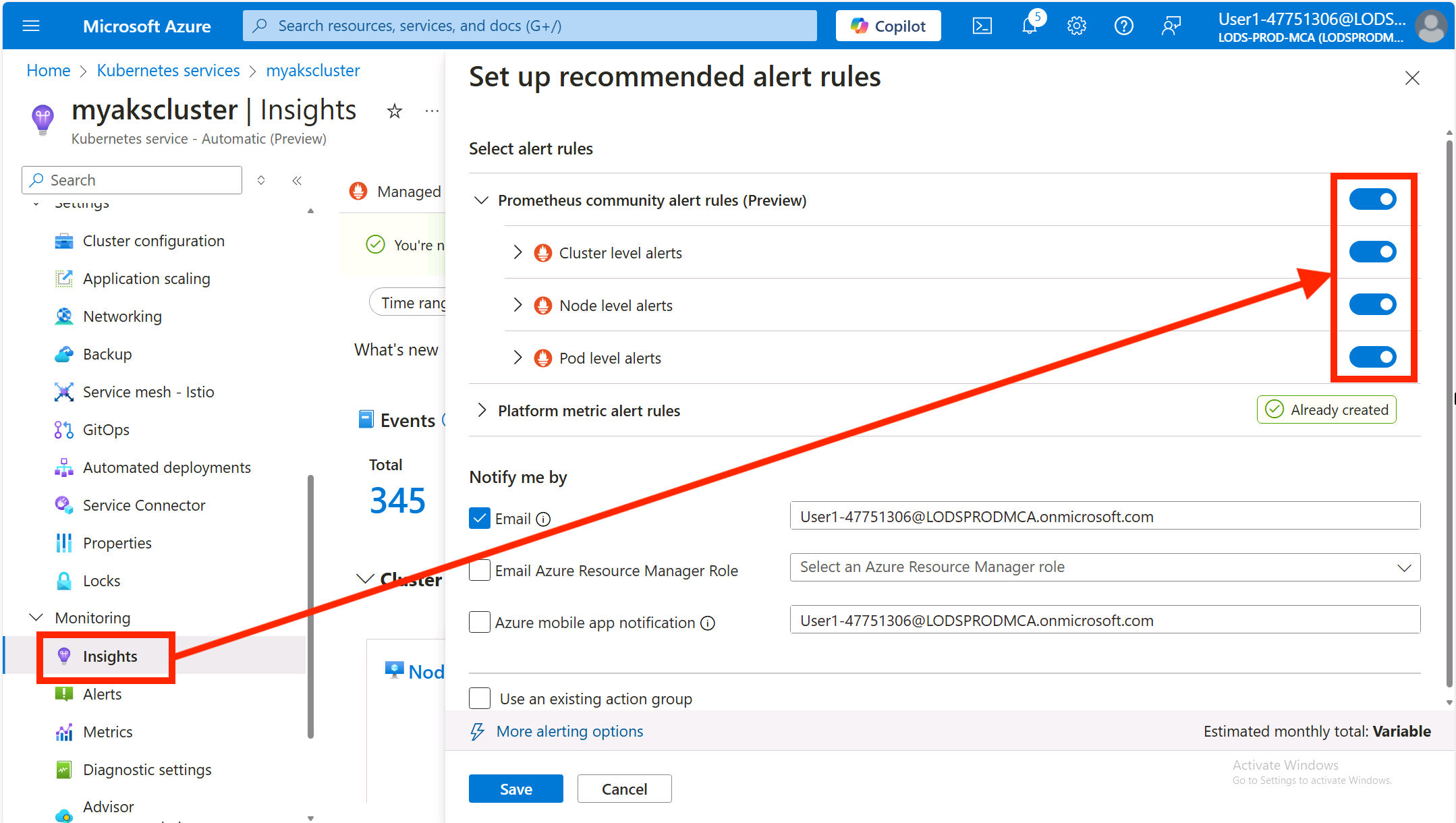Open the Copilot button

888,26
